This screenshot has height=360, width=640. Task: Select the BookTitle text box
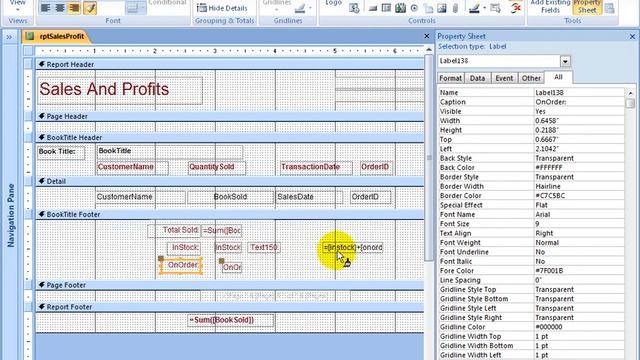click(169, 152)
